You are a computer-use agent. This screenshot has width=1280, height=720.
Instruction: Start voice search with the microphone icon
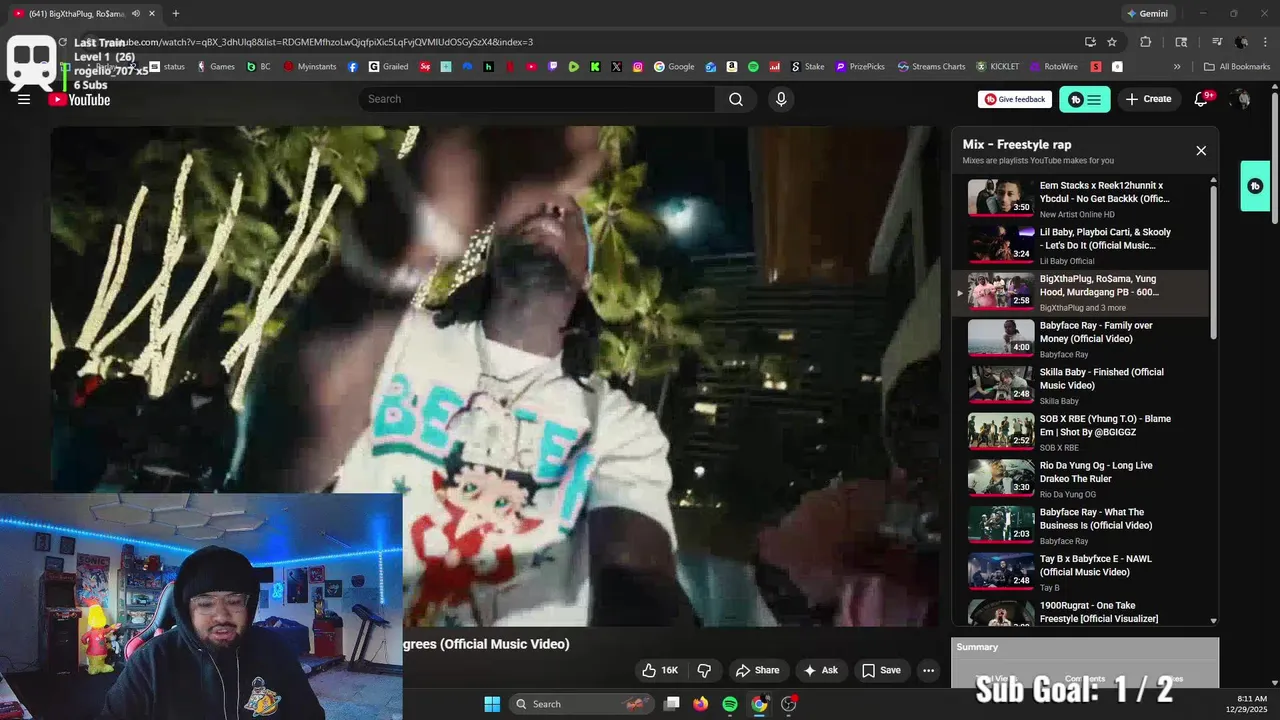tap(781, 99)
